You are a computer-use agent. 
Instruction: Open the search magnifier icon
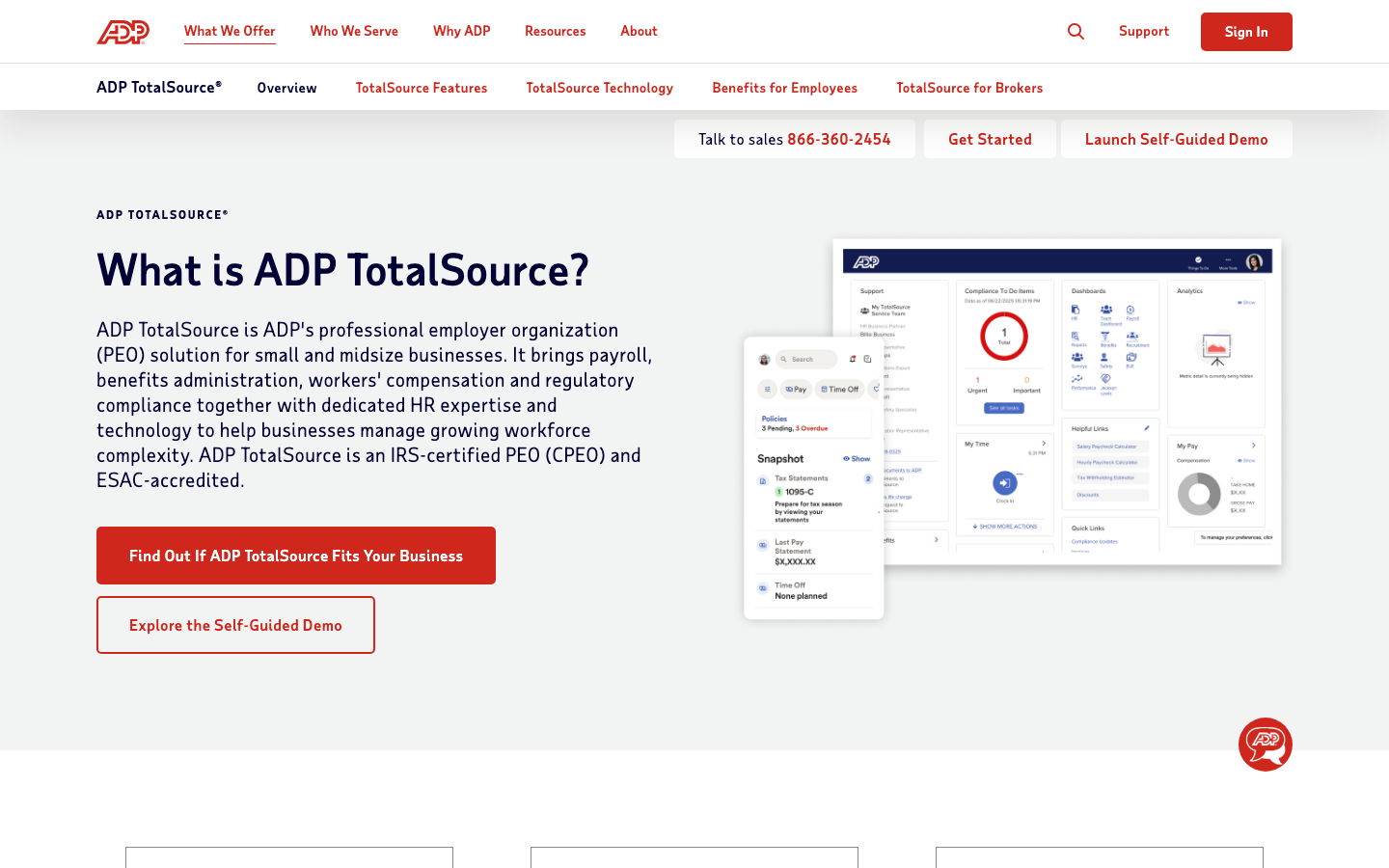(1076, 32)
